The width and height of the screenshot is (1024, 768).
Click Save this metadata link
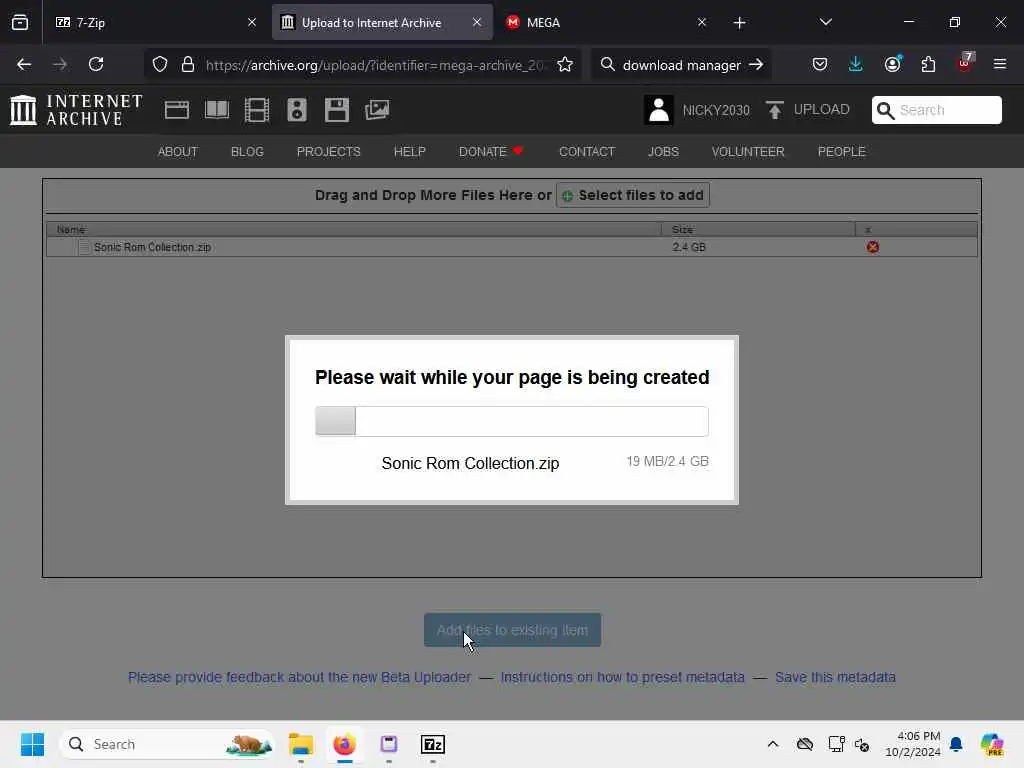coord(835,677)
